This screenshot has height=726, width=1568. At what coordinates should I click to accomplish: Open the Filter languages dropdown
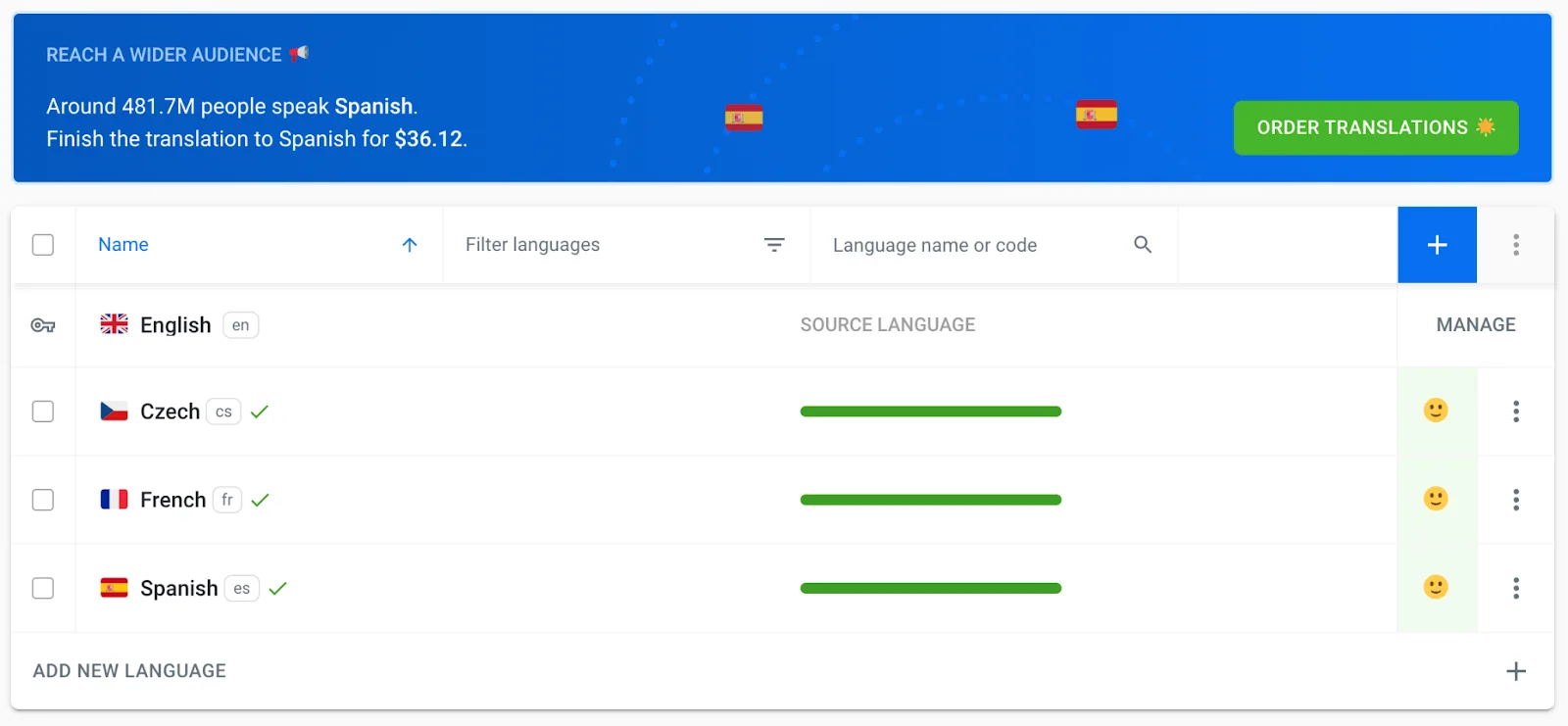click(x=625, y=245)
